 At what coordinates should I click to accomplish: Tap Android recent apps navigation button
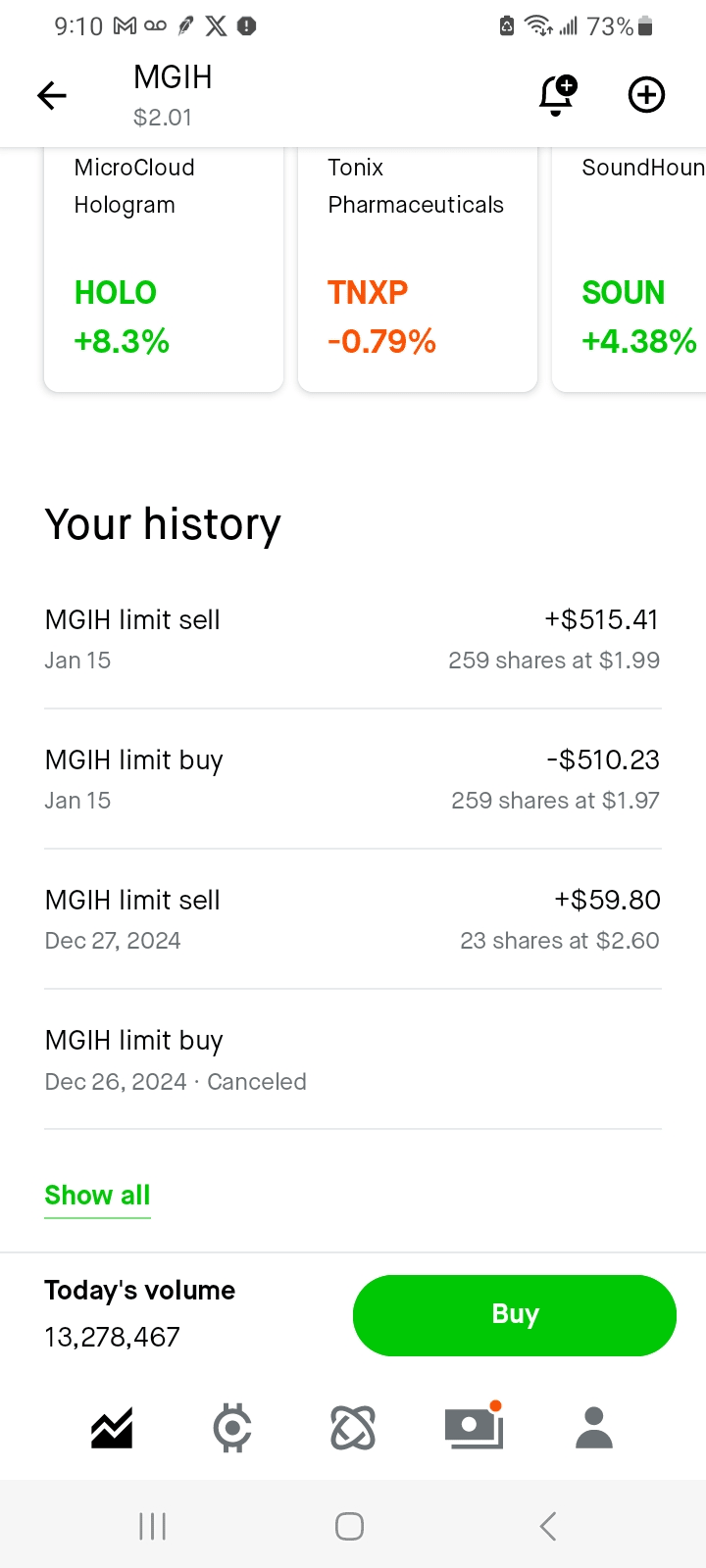pos(153,1526)
